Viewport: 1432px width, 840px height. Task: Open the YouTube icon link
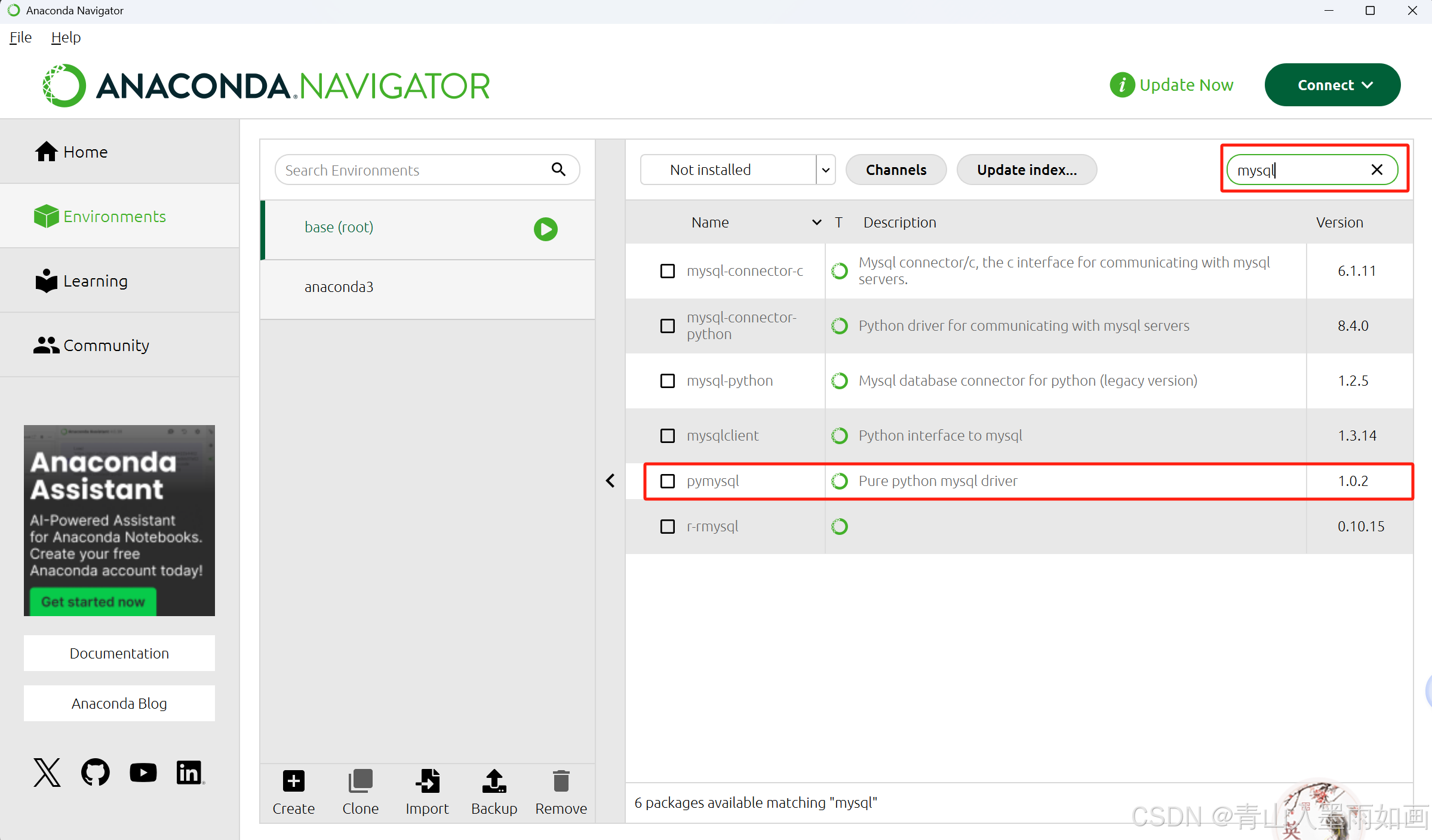click(143, 773)
